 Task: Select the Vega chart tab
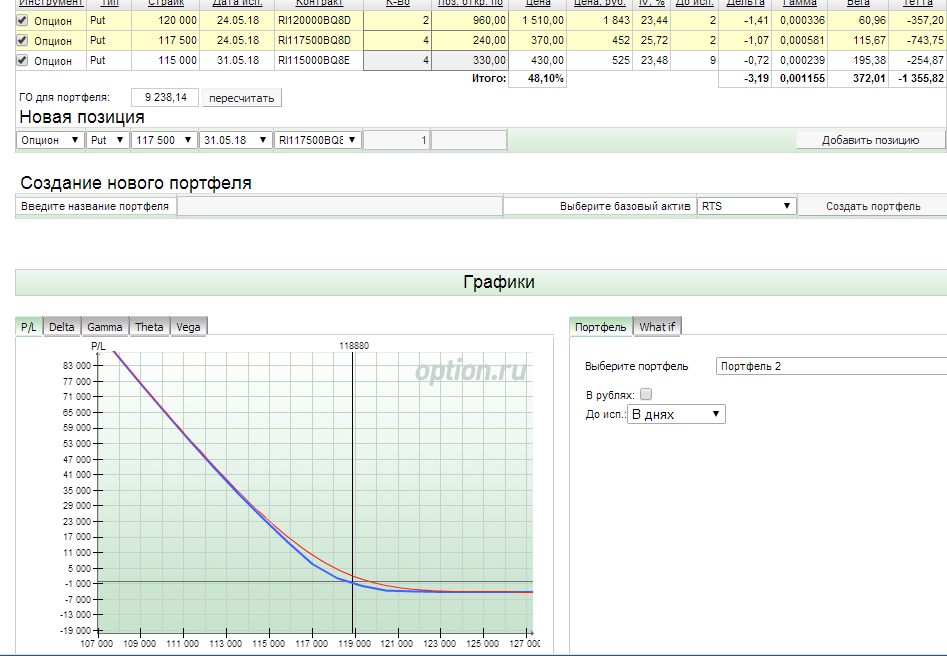tap(188, 327)
